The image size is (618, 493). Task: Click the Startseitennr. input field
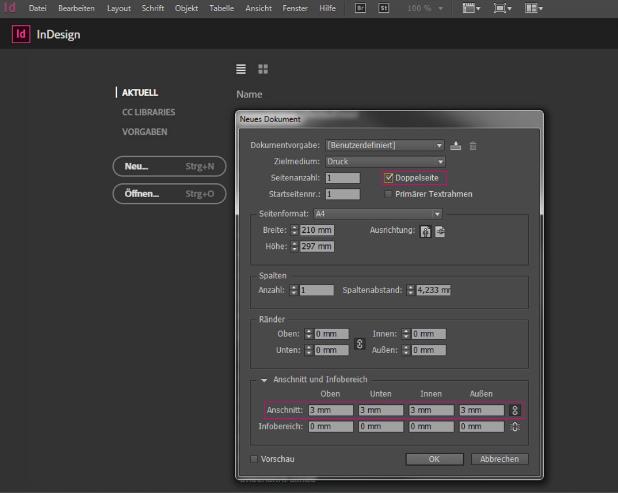(343, 194)
